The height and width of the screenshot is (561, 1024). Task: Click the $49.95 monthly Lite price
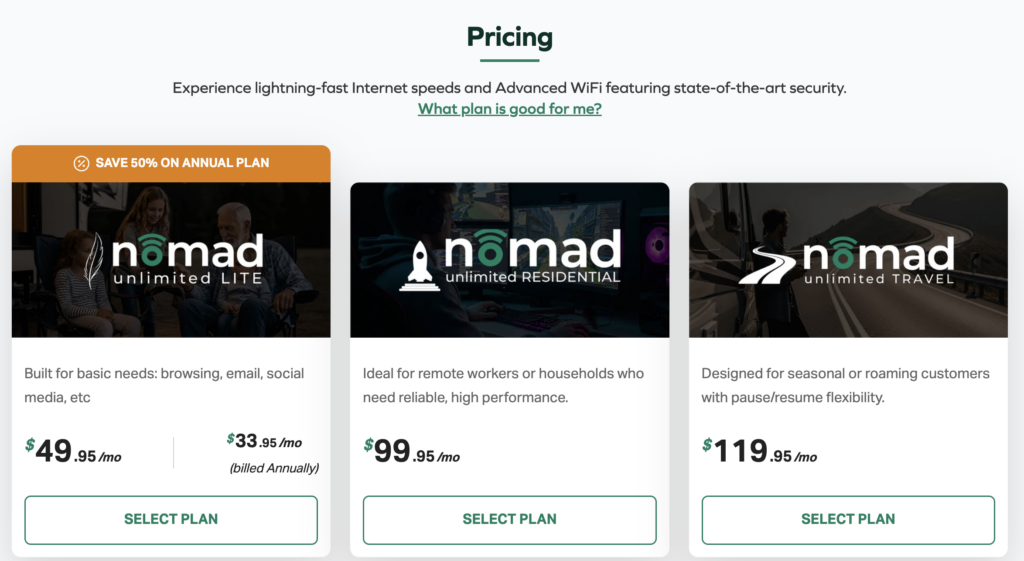74,452
